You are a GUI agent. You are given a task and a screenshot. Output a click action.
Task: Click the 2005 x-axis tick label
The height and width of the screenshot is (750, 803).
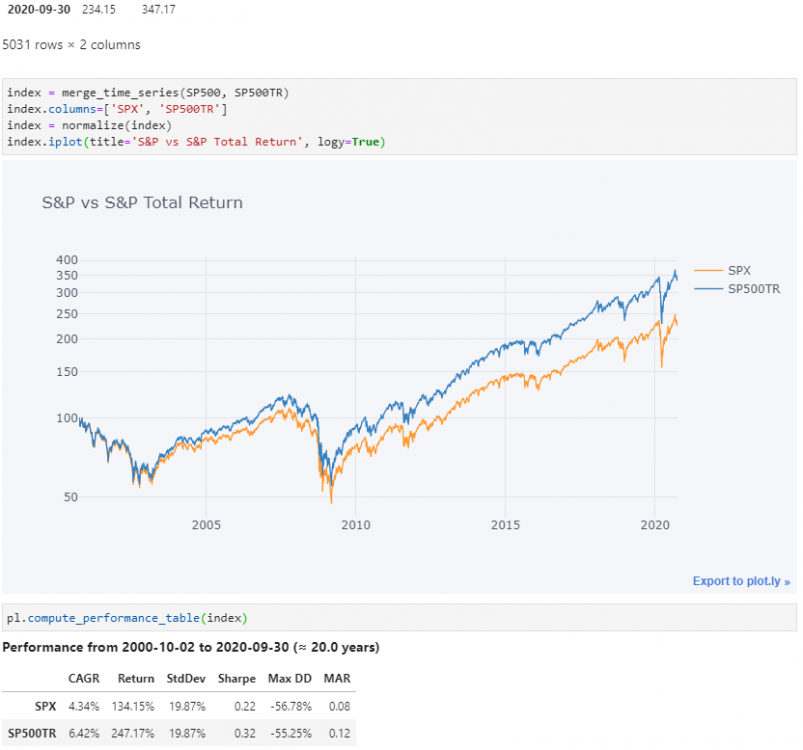point(206,525)
